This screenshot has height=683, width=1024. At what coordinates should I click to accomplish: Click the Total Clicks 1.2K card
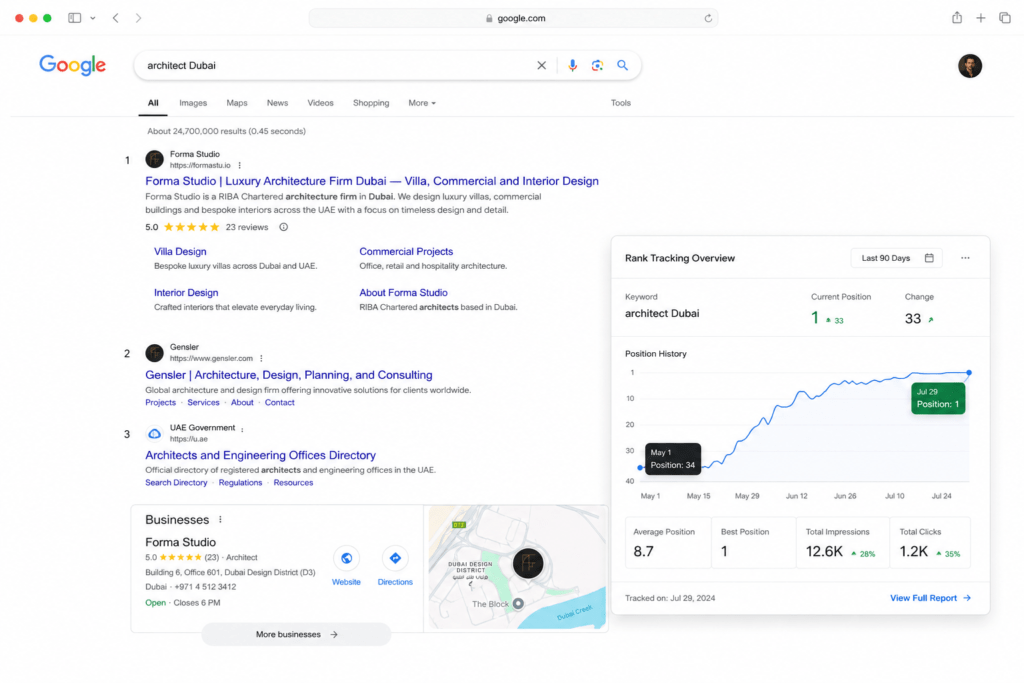pyautogui.click(x=930, y=543)
